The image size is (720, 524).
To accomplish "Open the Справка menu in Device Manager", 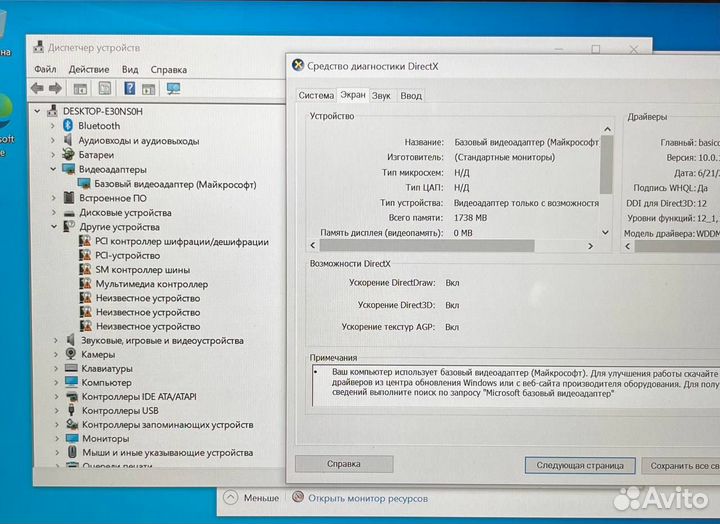I will pos(169,70).
